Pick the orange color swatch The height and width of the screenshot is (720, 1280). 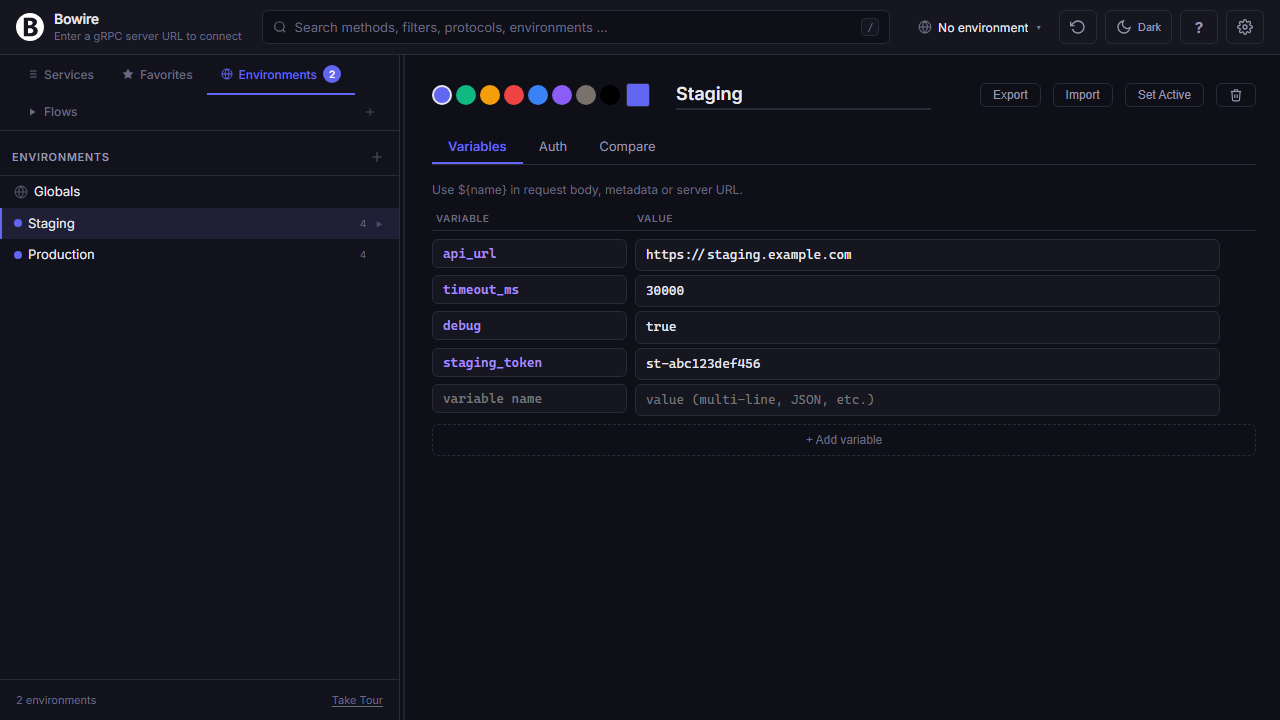point(490,95)
